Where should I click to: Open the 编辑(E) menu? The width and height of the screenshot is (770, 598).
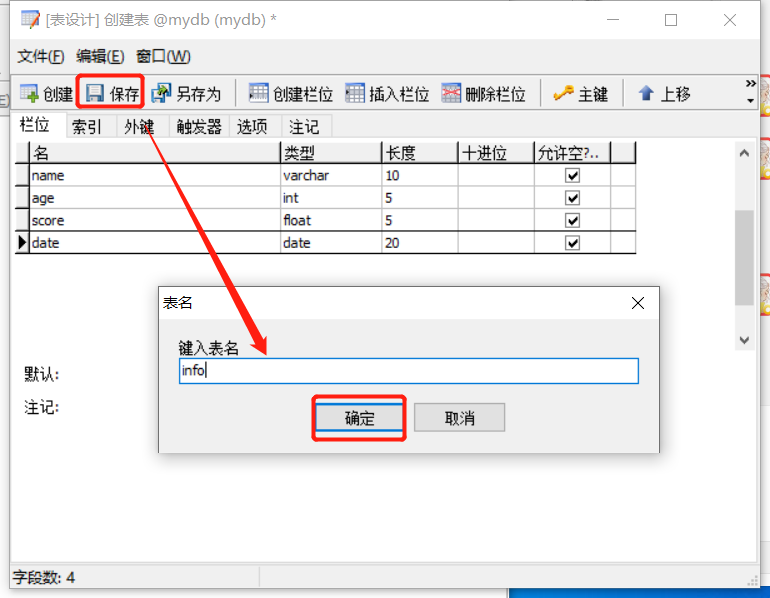[x=100, y=56]
